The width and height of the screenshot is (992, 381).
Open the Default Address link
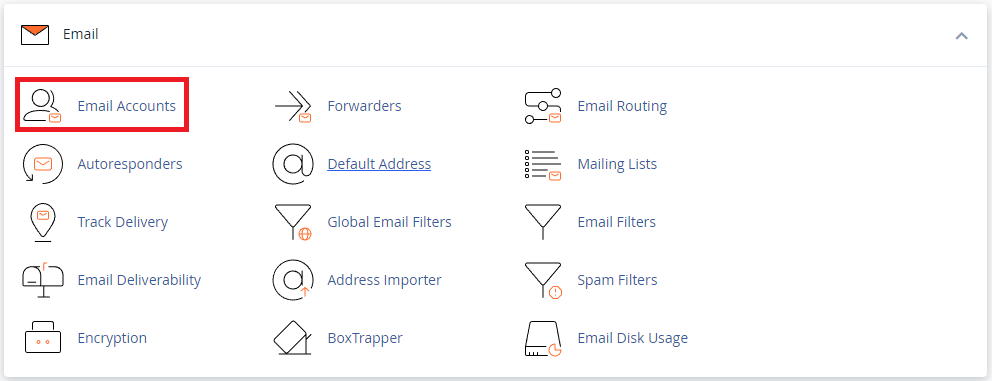click(379, 164)
